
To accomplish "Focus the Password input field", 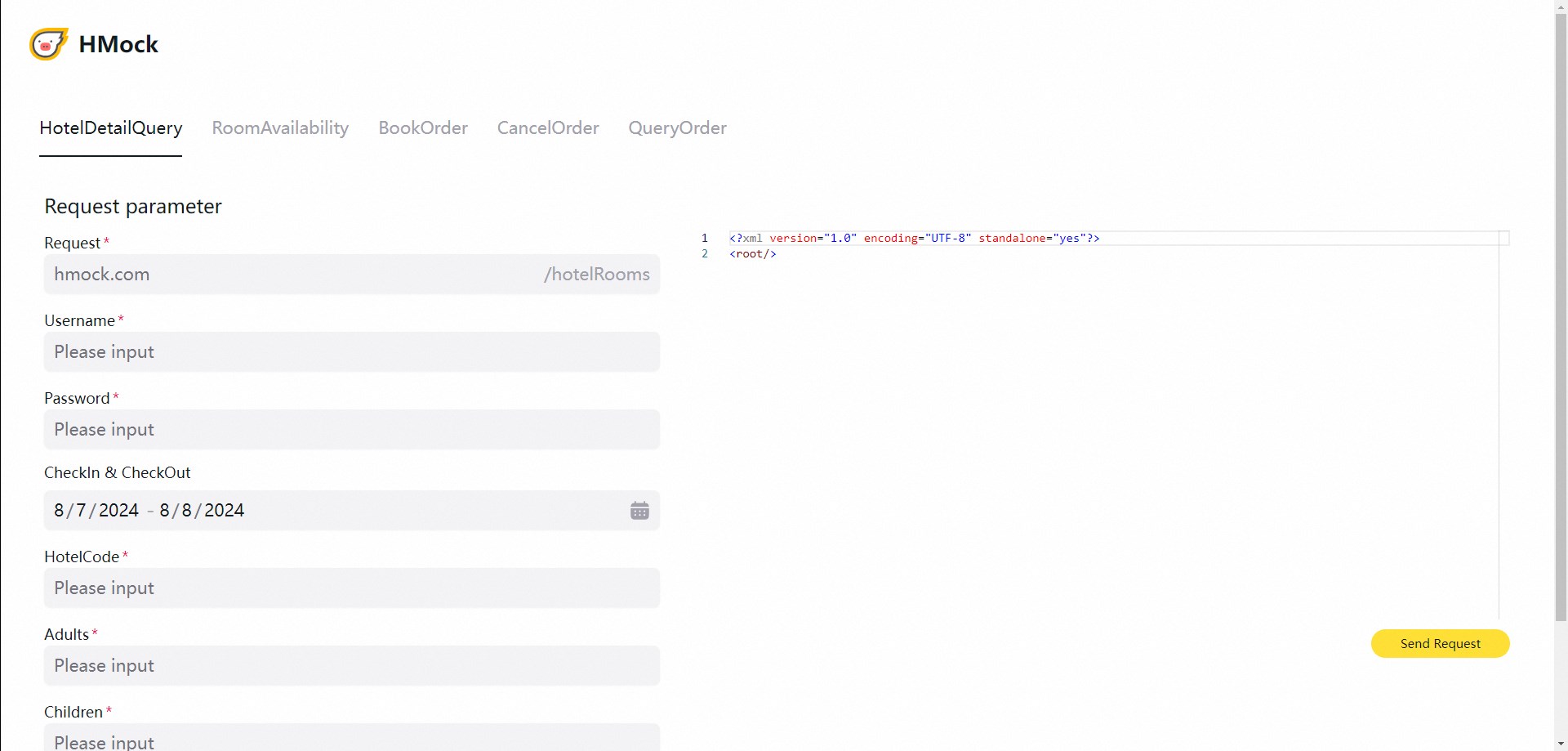I will (351, 430).
